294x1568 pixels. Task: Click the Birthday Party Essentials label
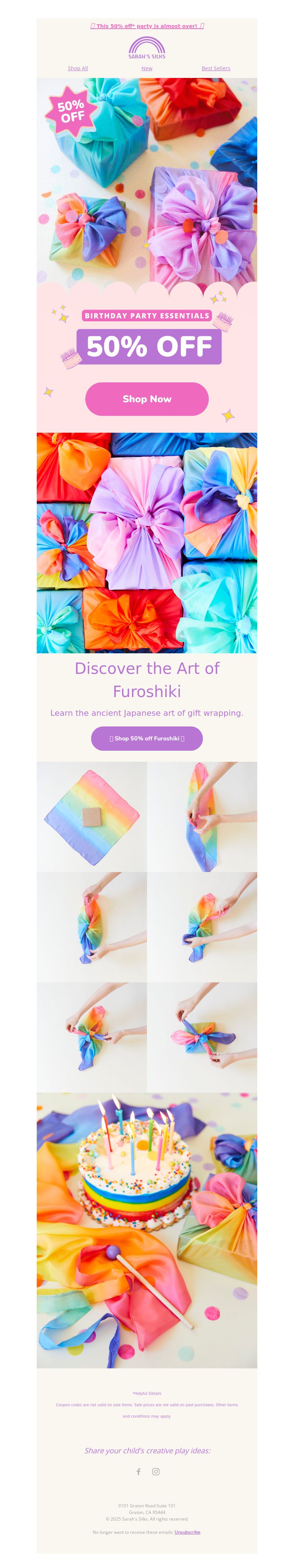[x=147, y=315]
